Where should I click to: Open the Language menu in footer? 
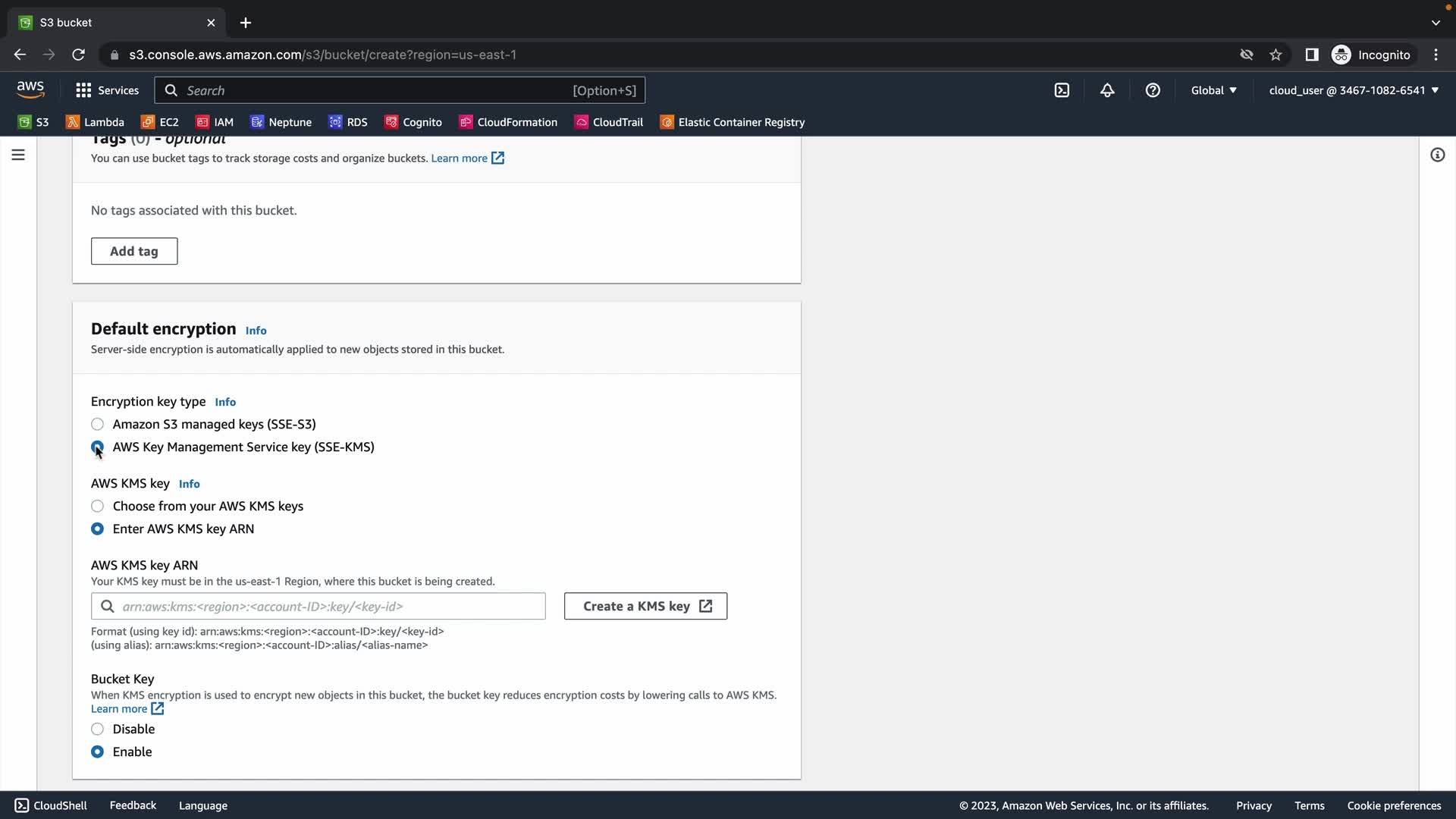point(202,805)
